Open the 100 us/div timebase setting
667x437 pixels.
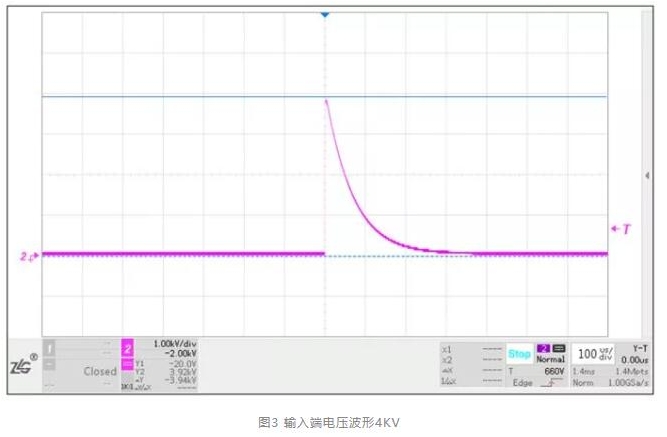point(588,353)
